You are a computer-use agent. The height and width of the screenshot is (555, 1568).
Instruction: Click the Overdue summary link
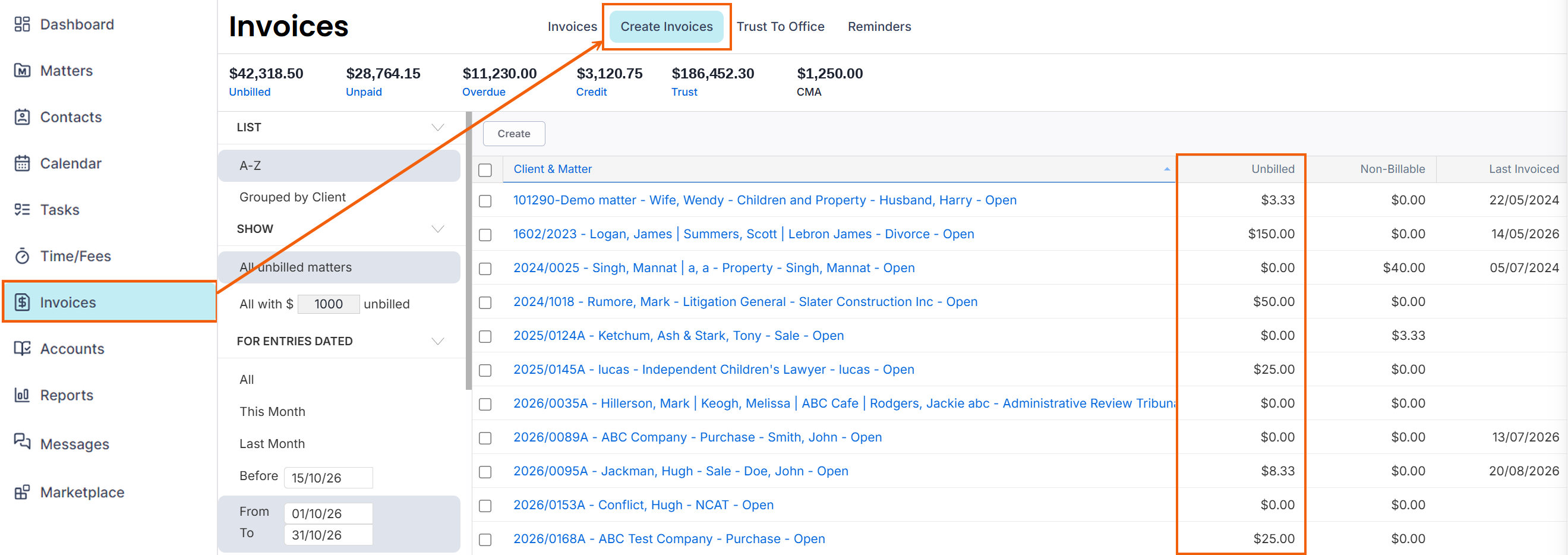483,92
